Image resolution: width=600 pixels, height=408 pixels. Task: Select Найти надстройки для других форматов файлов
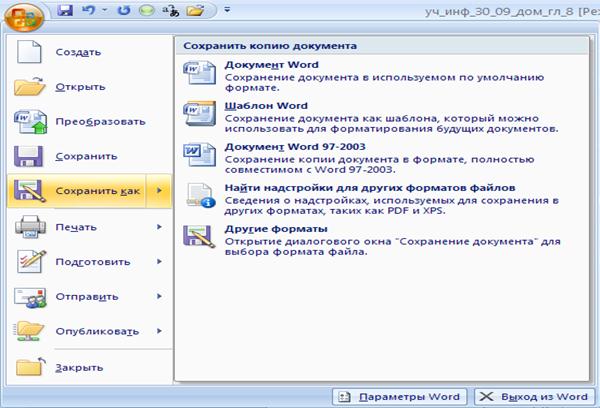[370, 188]
